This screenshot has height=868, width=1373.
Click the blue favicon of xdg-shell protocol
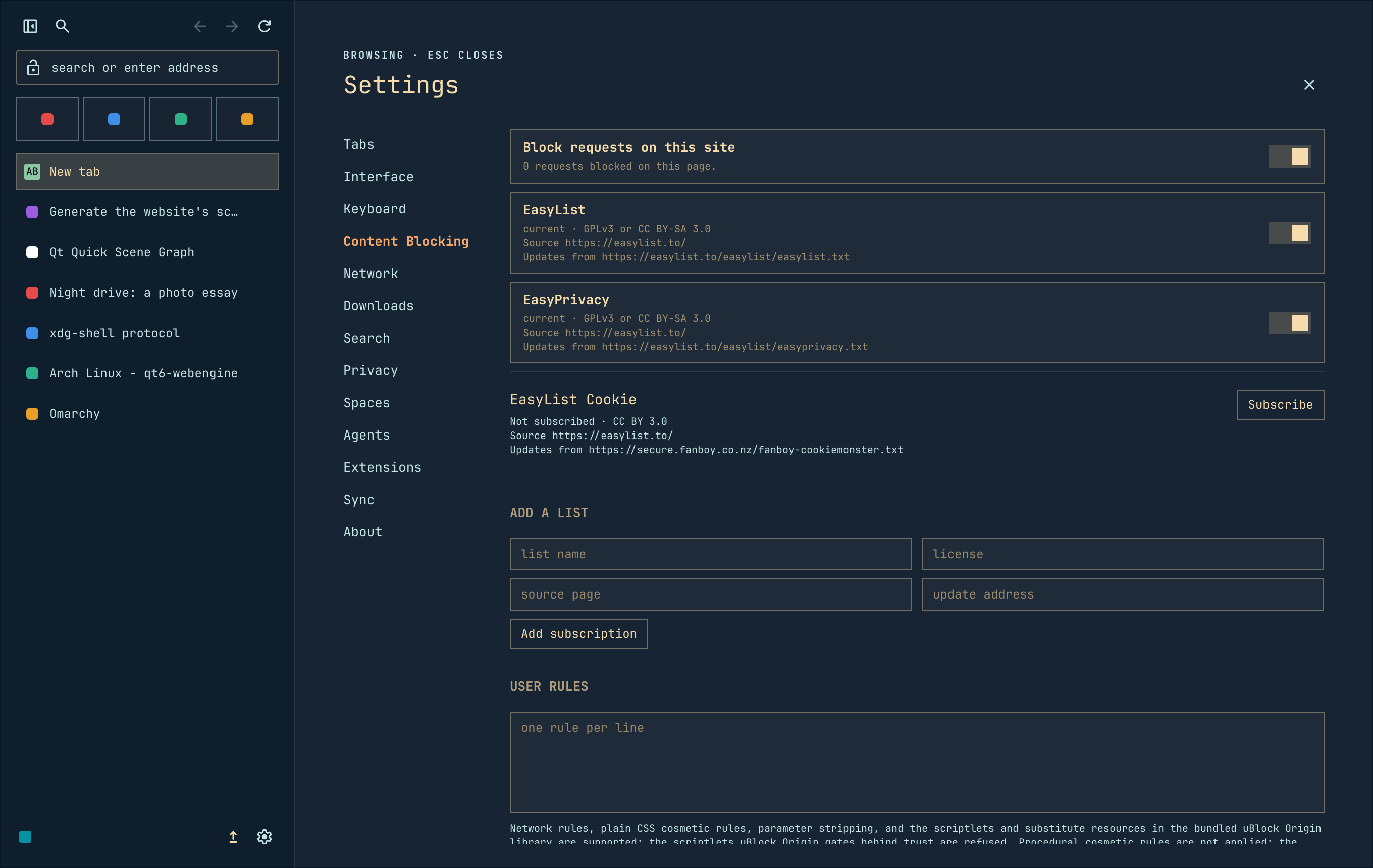(32, 333)
